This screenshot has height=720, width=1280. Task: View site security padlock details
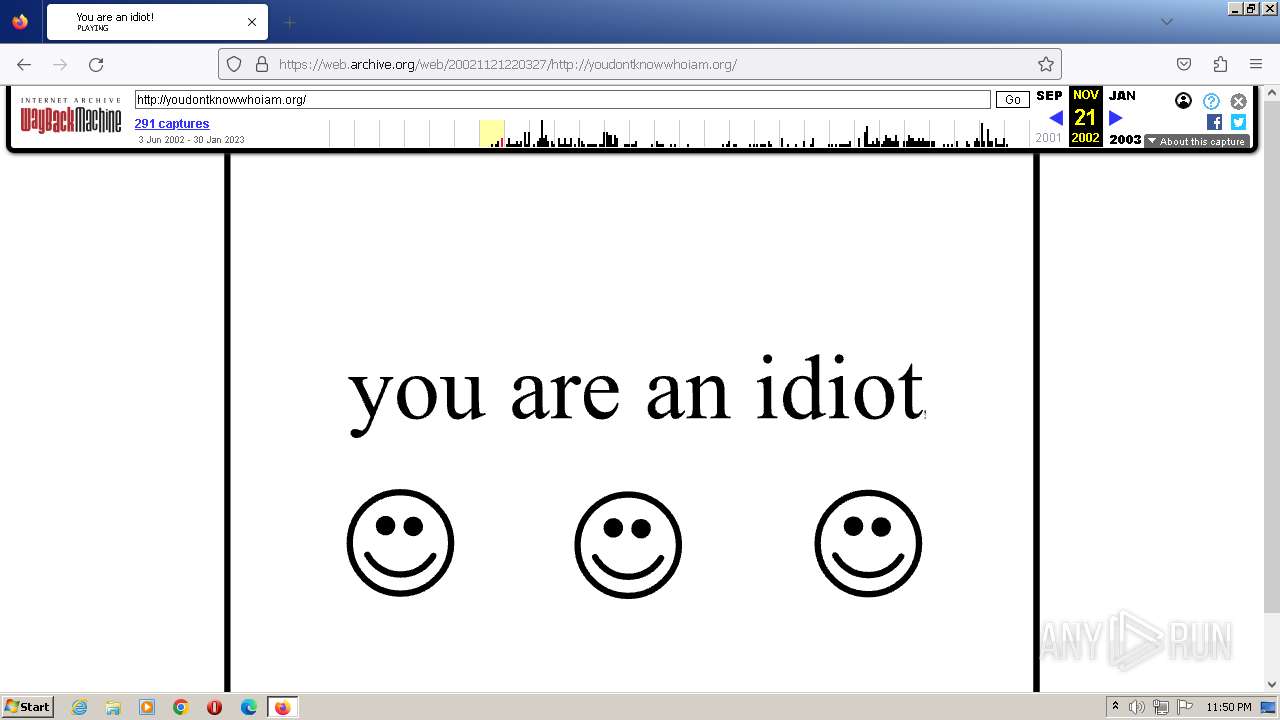point(262,64)
